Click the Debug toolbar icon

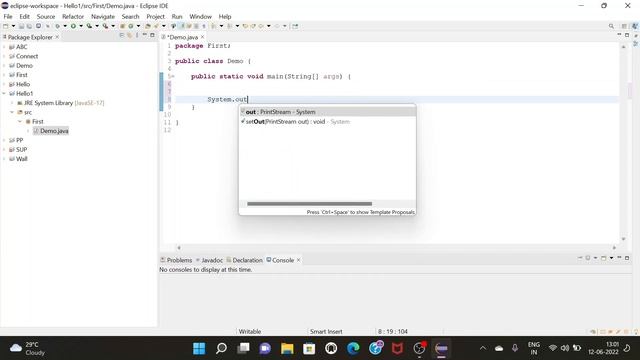click(x=58, y=26)
